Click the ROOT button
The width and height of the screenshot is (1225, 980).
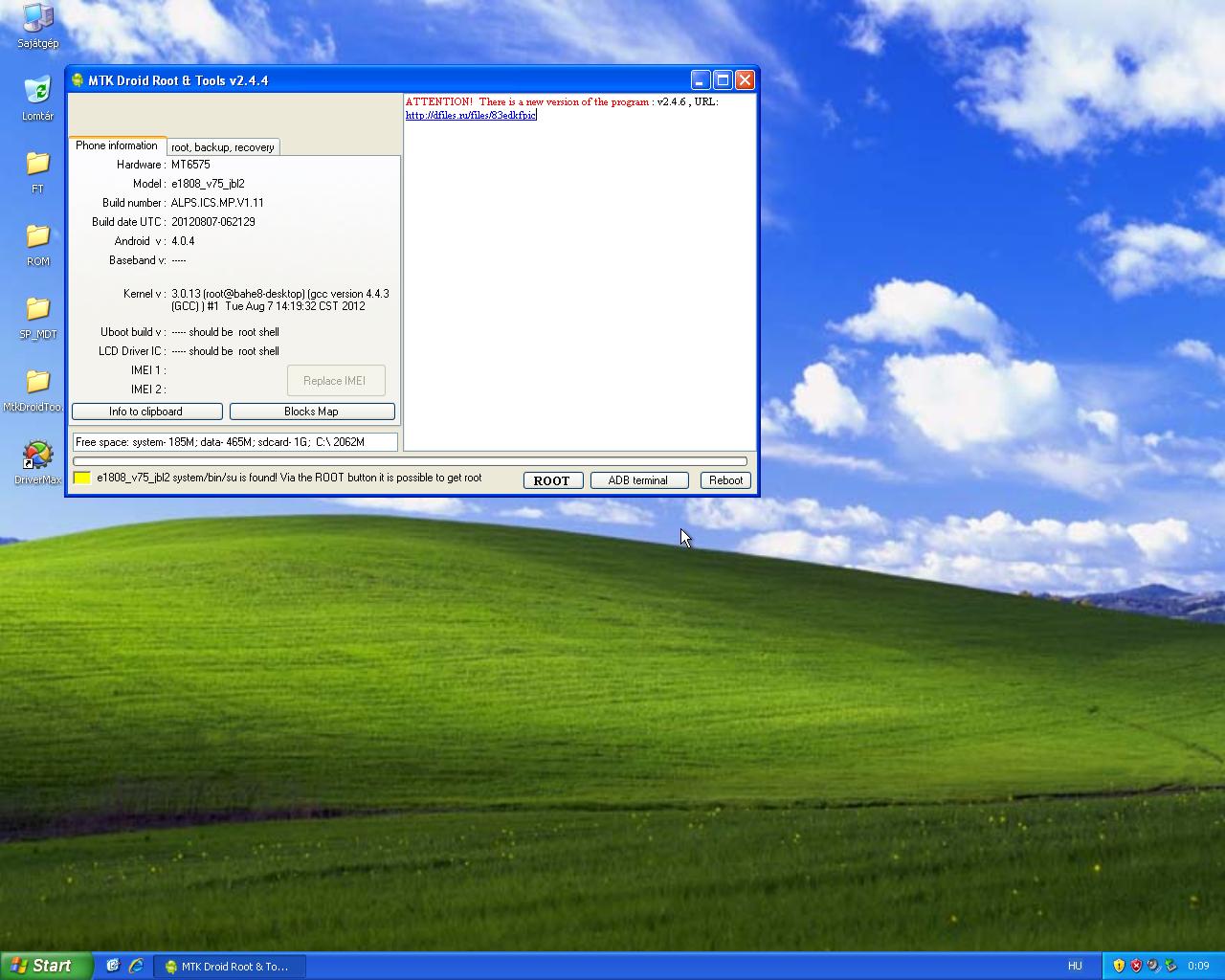pyautogui.click(x=552, y=480)
